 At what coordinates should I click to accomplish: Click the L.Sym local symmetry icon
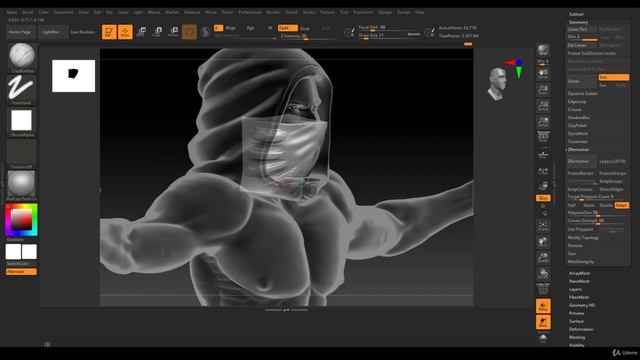coord(543,171)
